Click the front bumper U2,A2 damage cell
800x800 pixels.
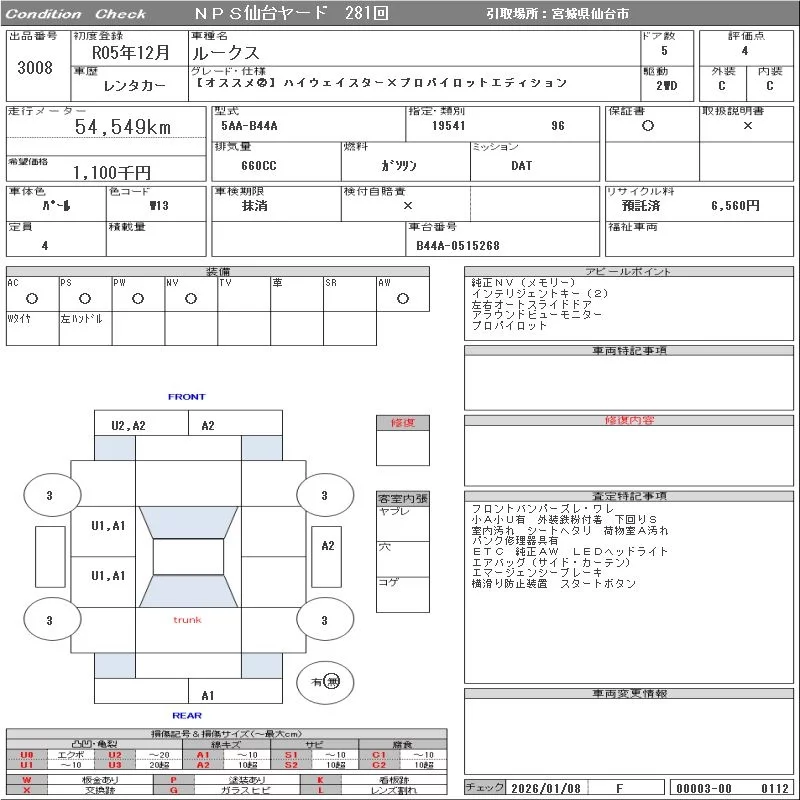tap(128, 425)
